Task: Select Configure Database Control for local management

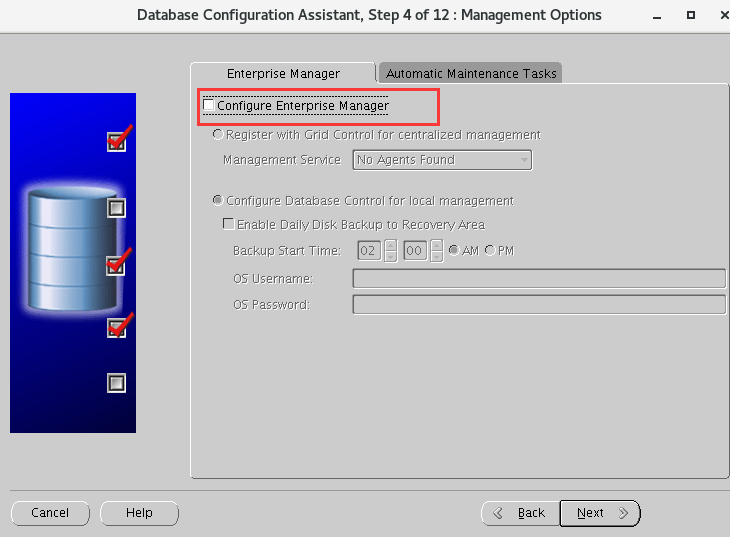Action: pos(218,201)
